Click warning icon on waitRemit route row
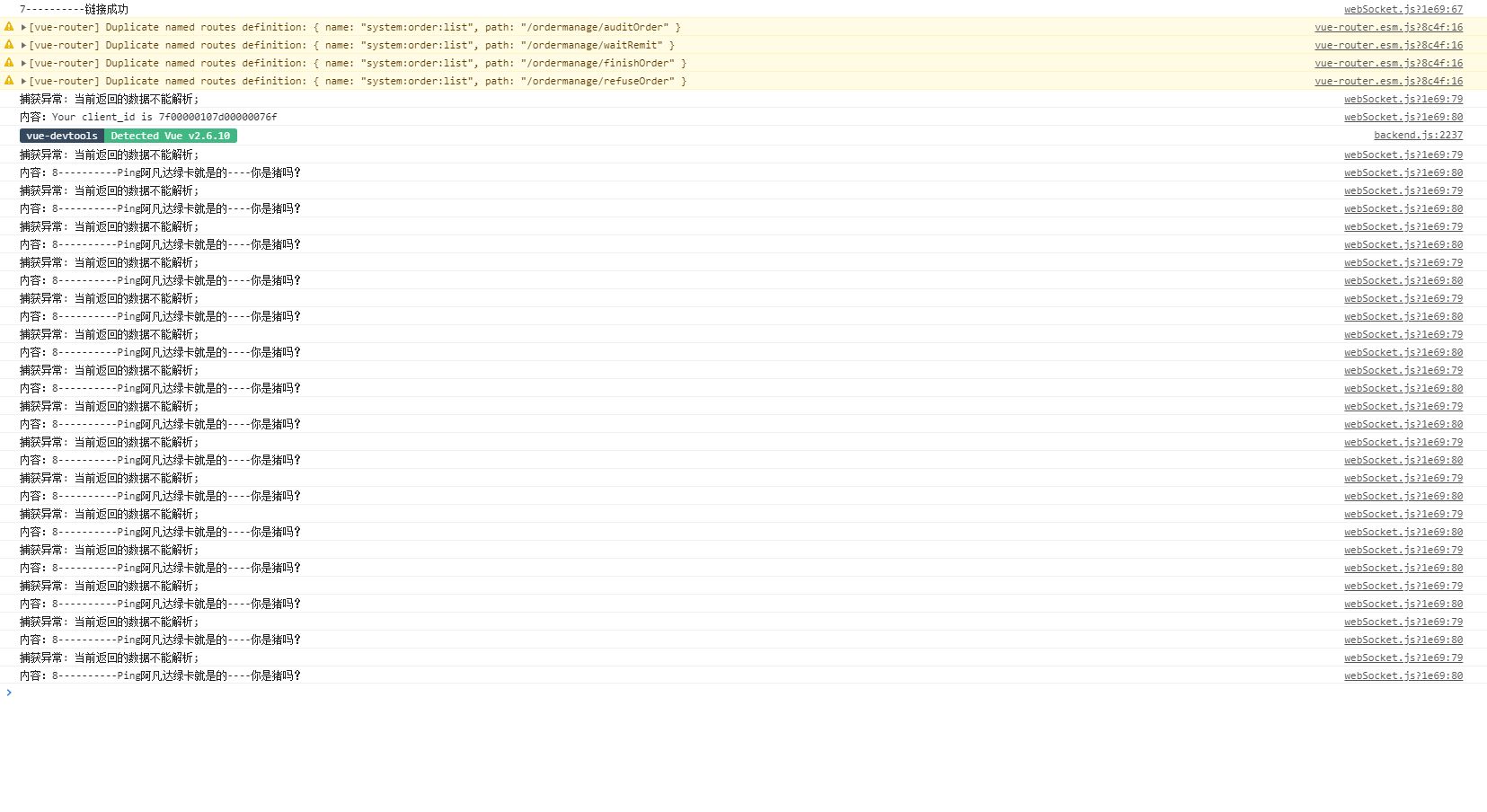1487x812 pixels. (x=9, y=45)
